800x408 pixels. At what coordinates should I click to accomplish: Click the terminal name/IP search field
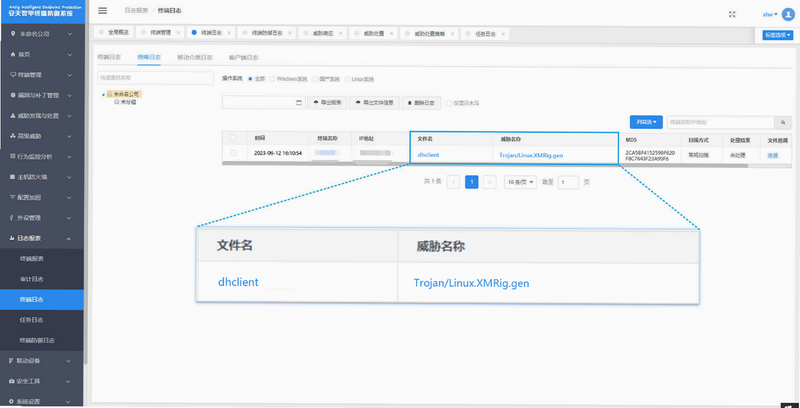click(721, 122)
